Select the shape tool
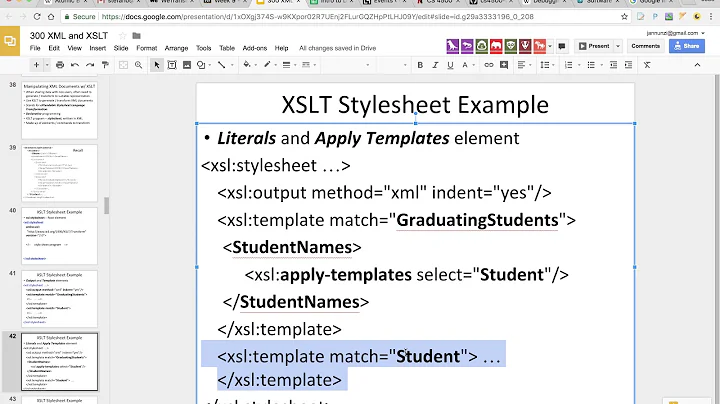Image resolution: width=720 pixels, height=404 pixels. pos(201,65)
